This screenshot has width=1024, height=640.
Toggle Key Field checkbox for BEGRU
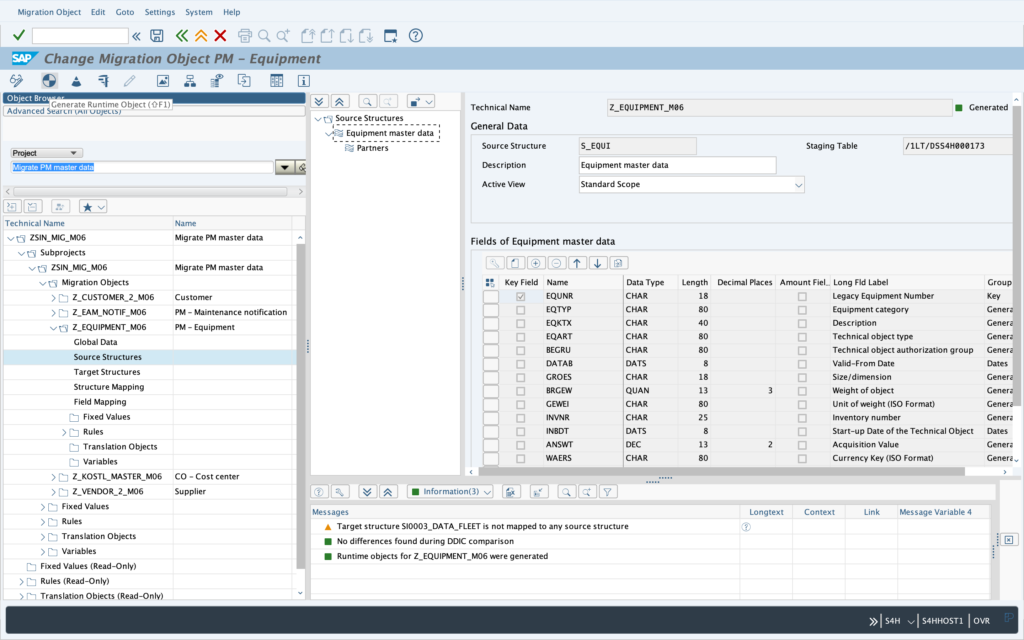(x=520, y=351)
